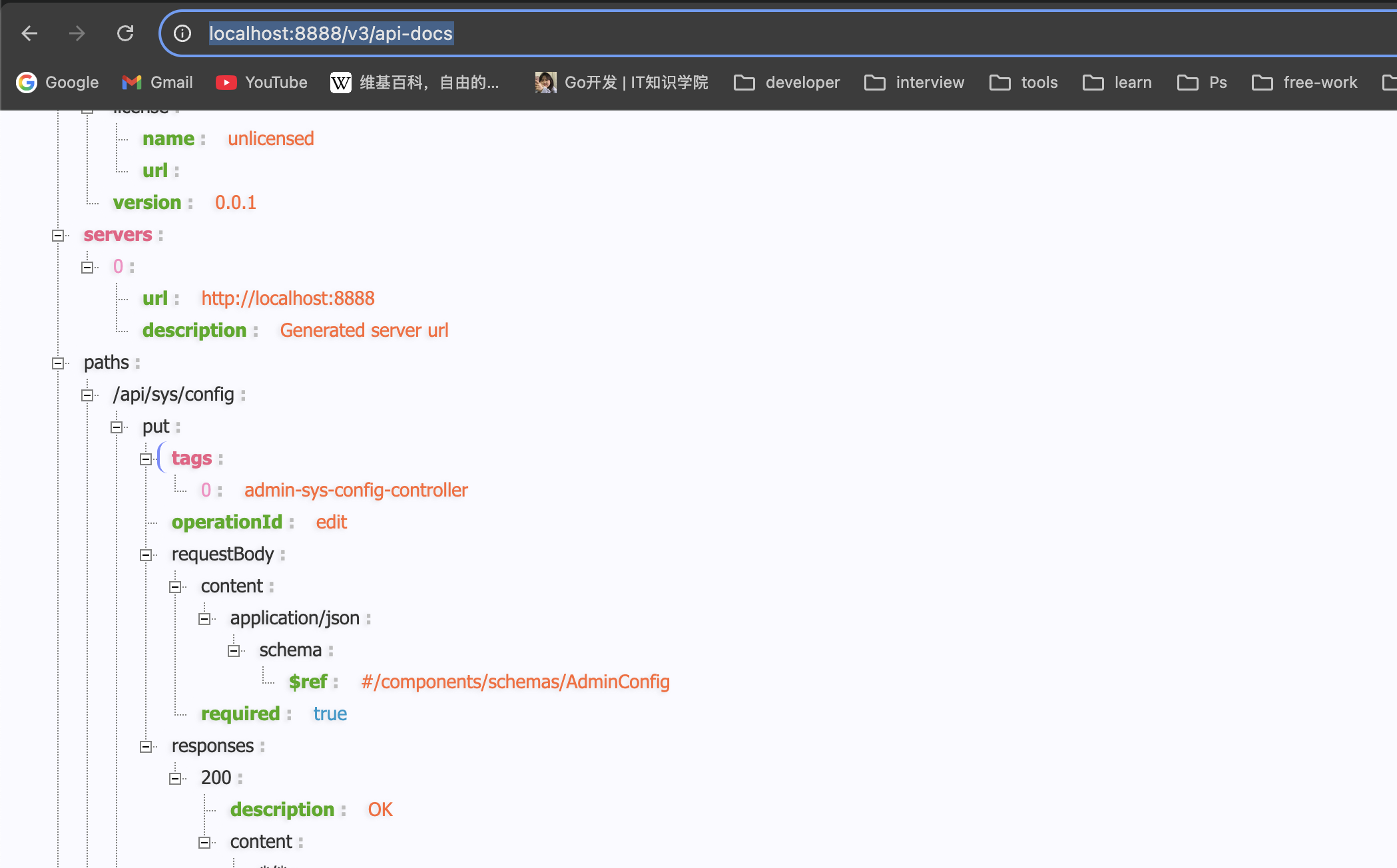Open the Go开发 IT知识学院 bookmark
Screen dimensions: 1397x868
coord(621,82)
